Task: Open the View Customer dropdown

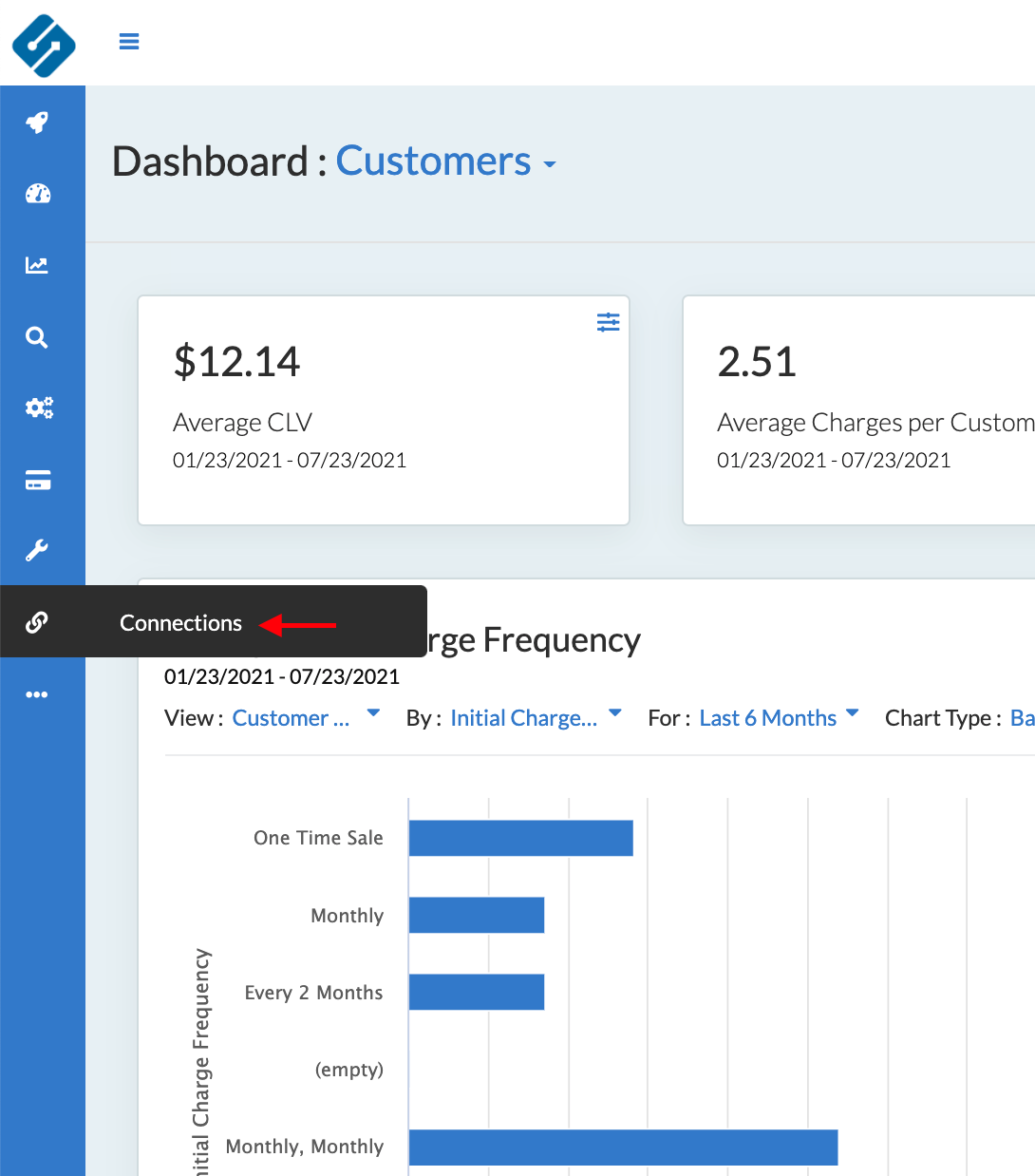Action: click(306, 718)
